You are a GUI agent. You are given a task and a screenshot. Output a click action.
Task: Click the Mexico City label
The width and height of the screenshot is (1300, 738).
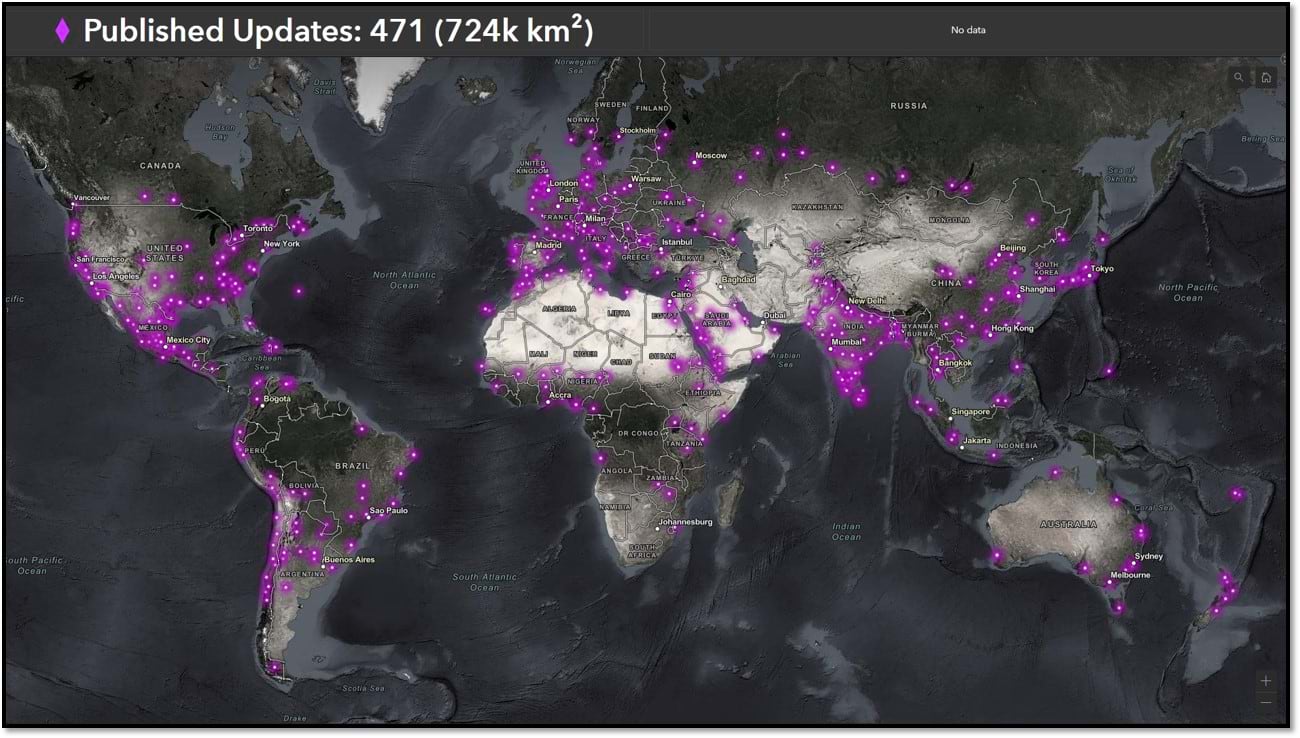click(x=188, y=340)
